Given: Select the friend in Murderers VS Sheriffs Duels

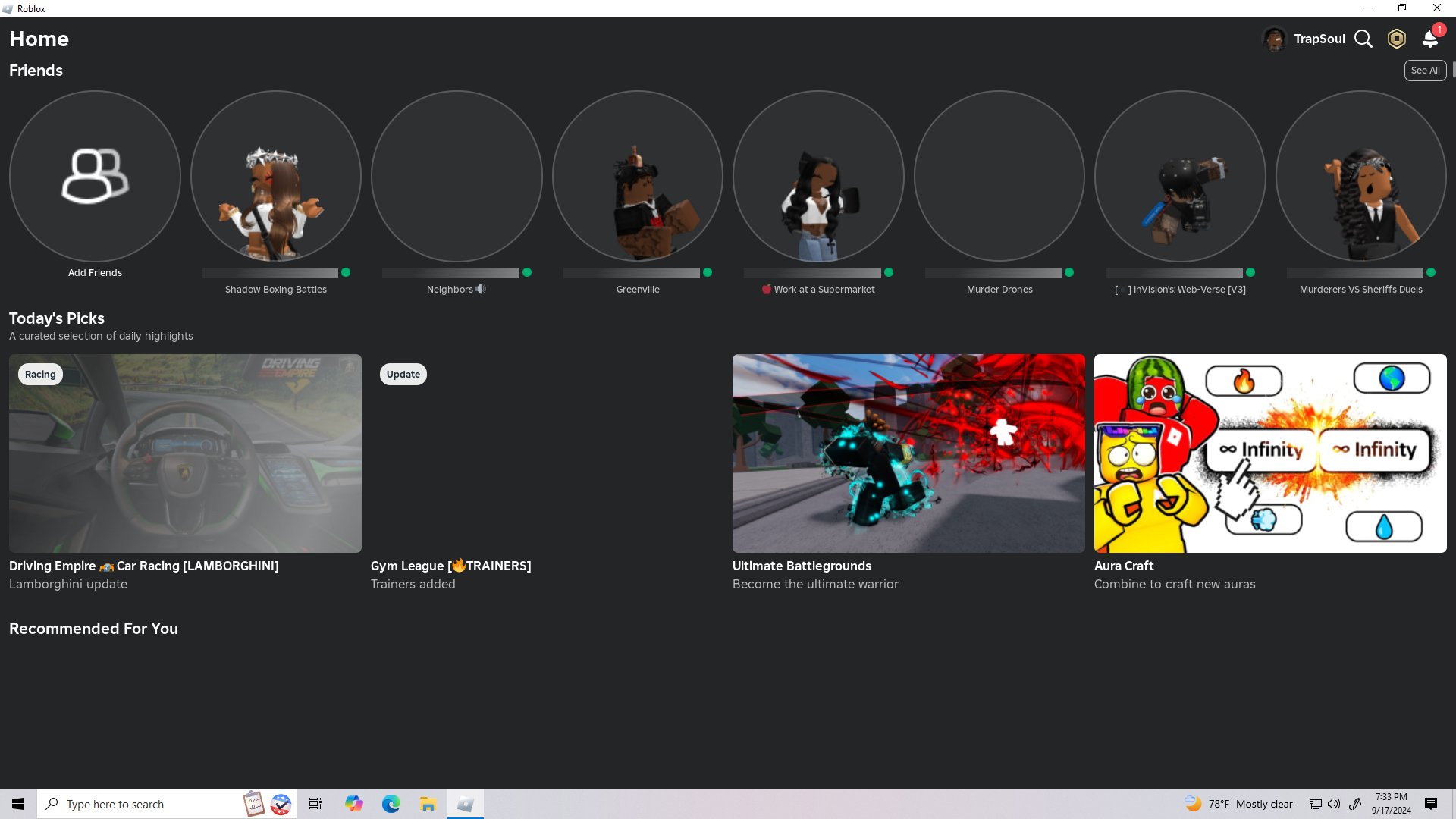Looking at the screenshot, I should pyautogui.click(x=1360, y=177).
